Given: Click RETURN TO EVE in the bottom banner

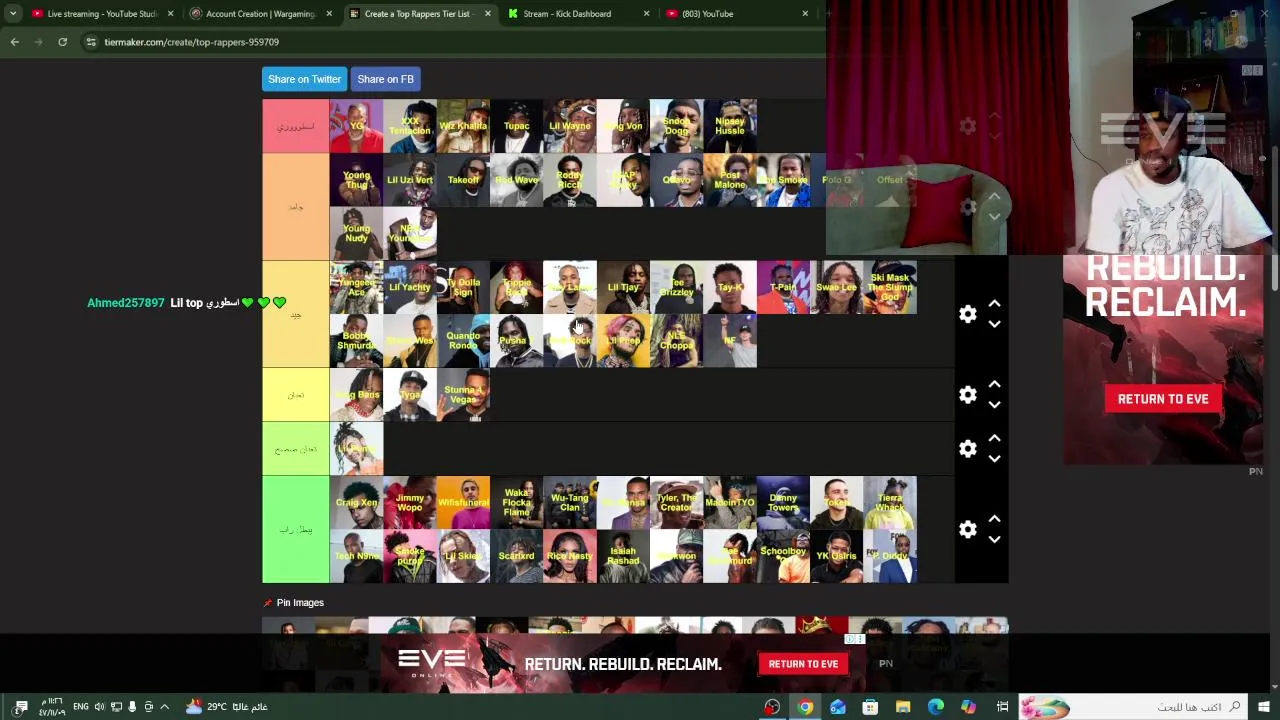Looking at the screenshot, I should (803, 664).
